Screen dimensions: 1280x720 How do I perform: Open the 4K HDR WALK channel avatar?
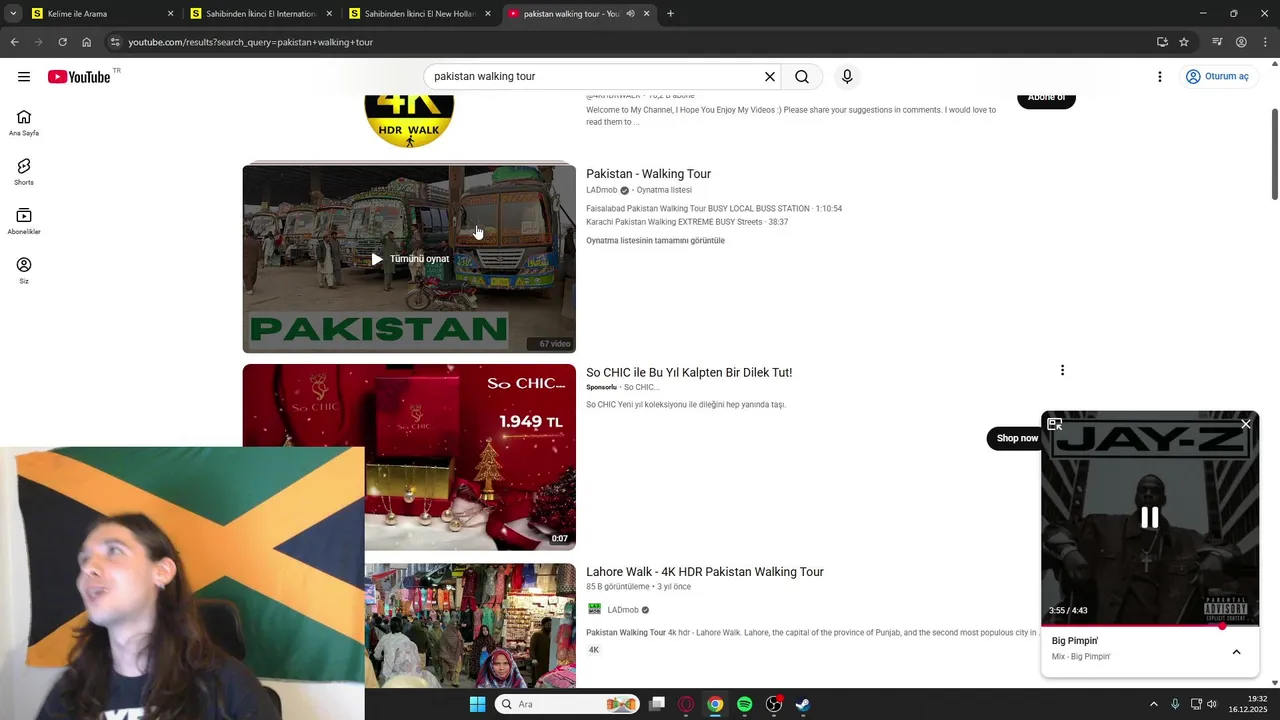click(409, 120)
